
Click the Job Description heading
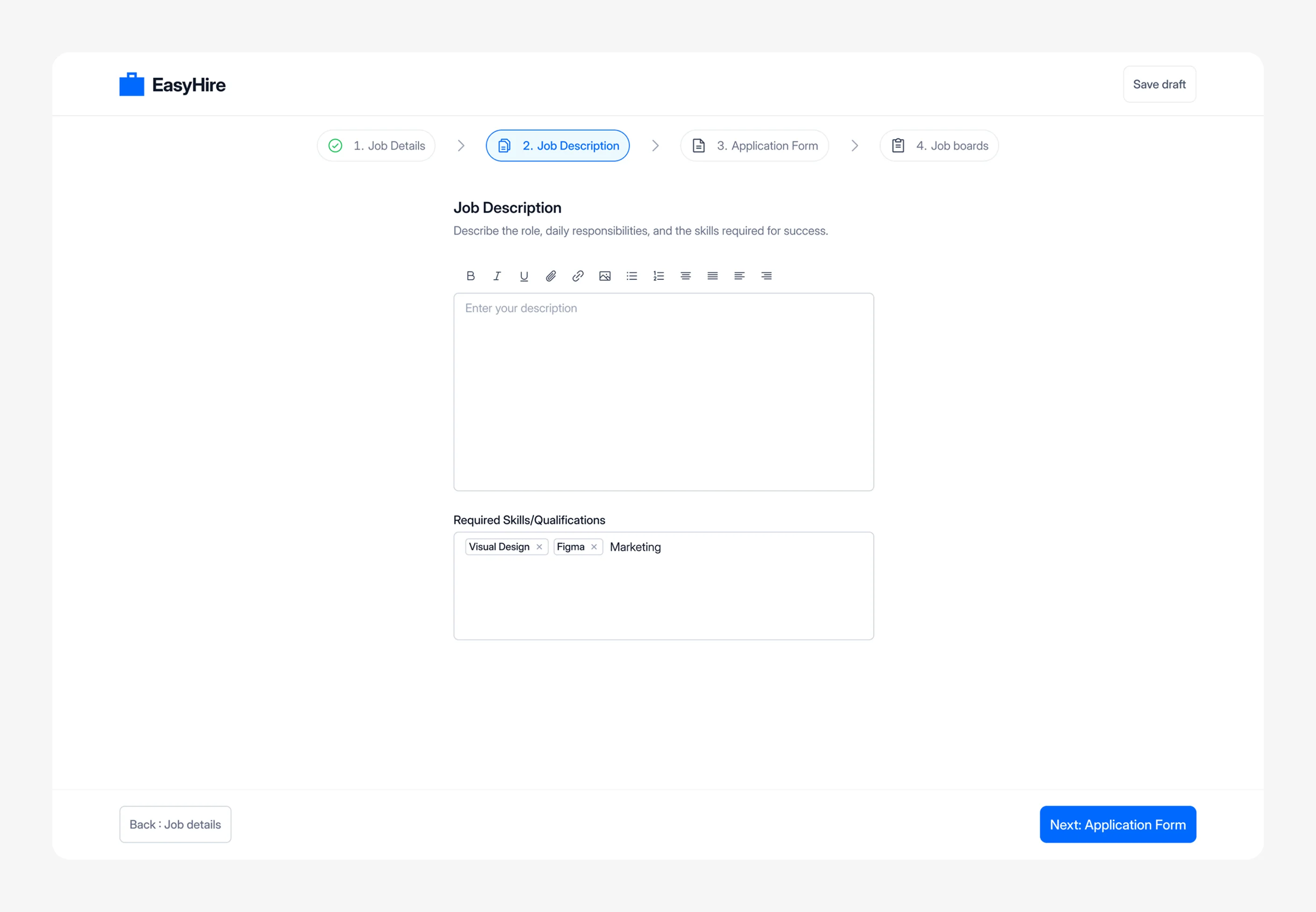pos(508,208)
